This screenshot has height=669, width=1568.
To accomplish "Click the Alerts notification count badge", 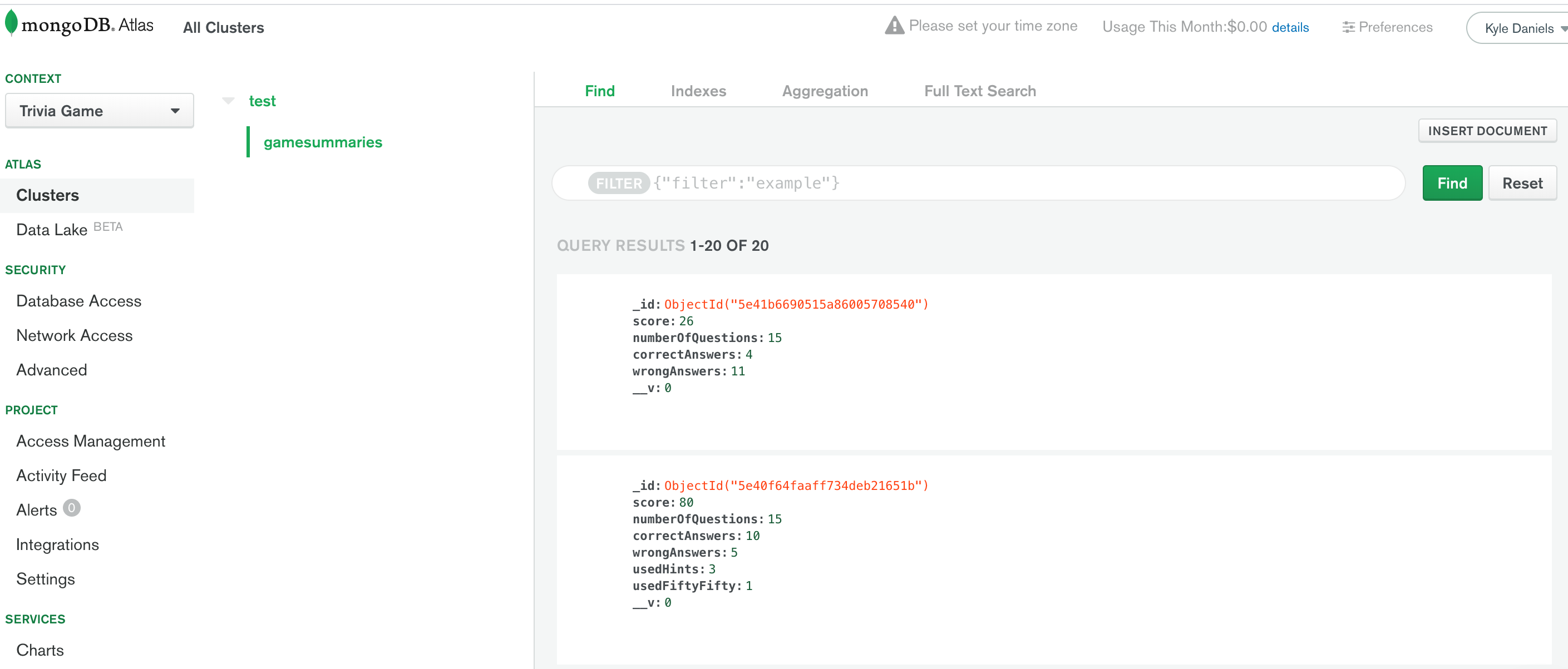I will coord(71,508).
